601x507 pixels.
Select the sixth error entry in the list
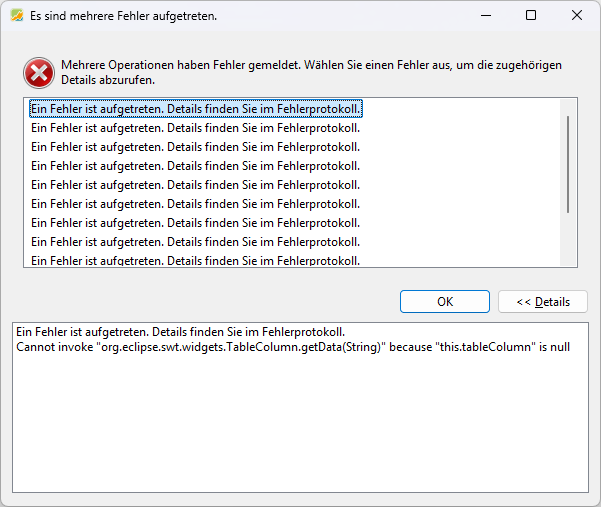point(195,204)
